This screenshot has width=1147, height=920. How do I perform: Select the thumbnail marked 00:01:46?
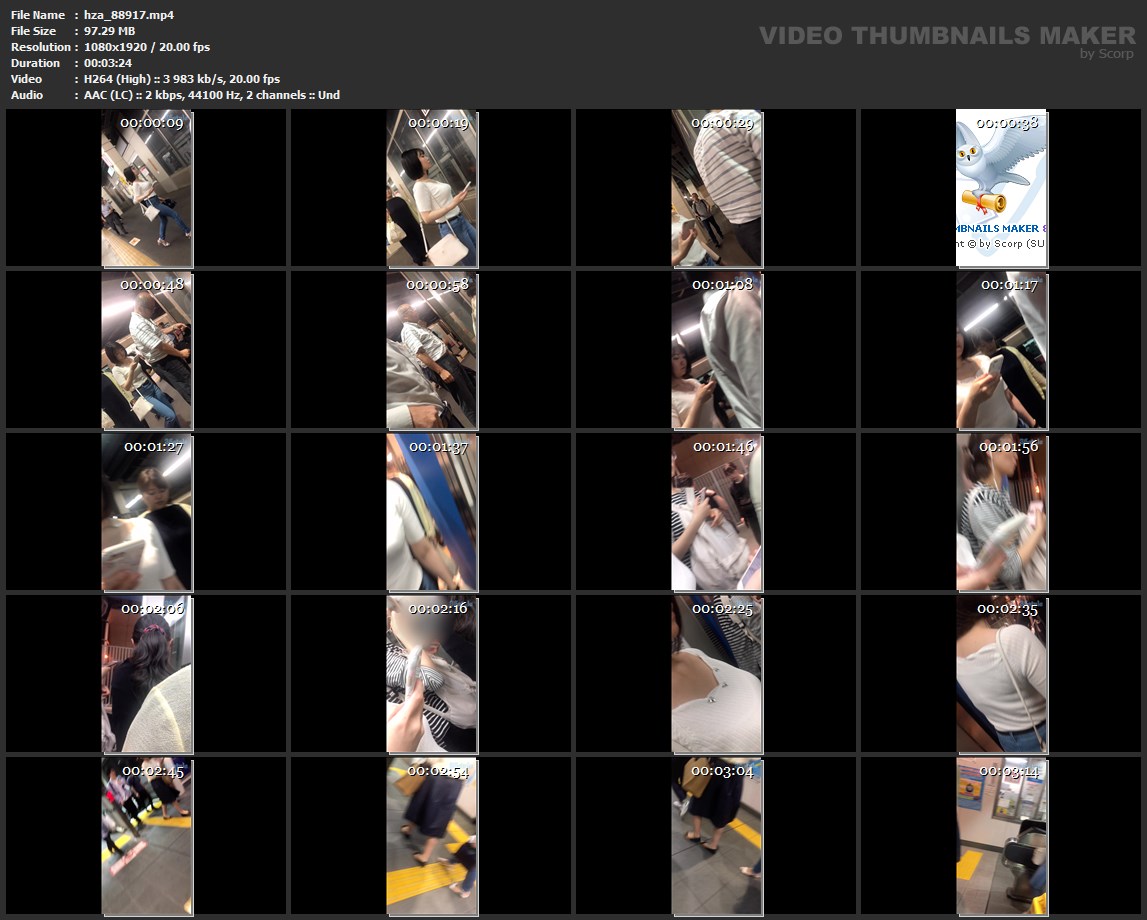click(717, 512)
